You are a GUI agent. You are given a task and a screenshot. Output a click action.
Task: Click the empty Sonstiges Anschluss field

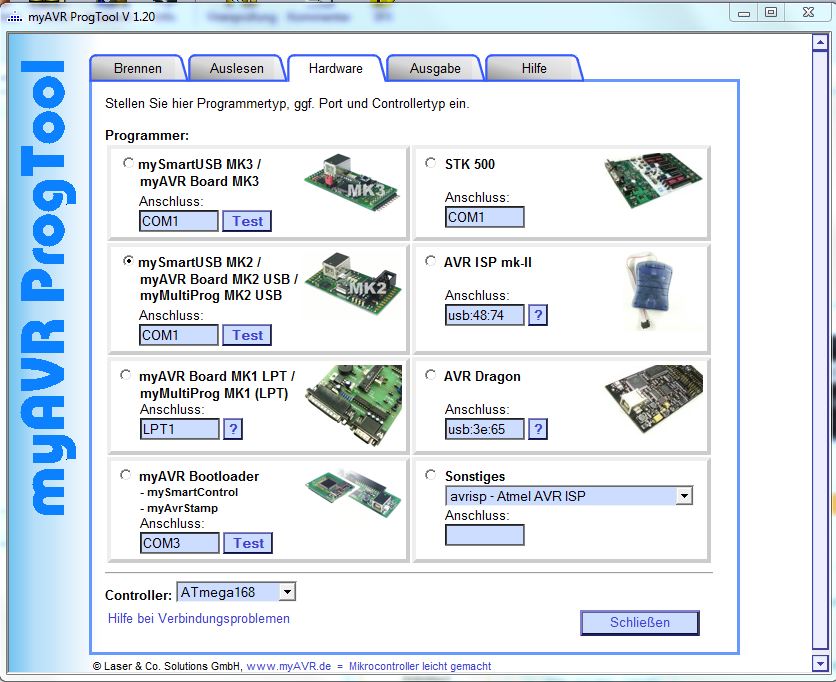pyautogui.click(x=485, y=535)
